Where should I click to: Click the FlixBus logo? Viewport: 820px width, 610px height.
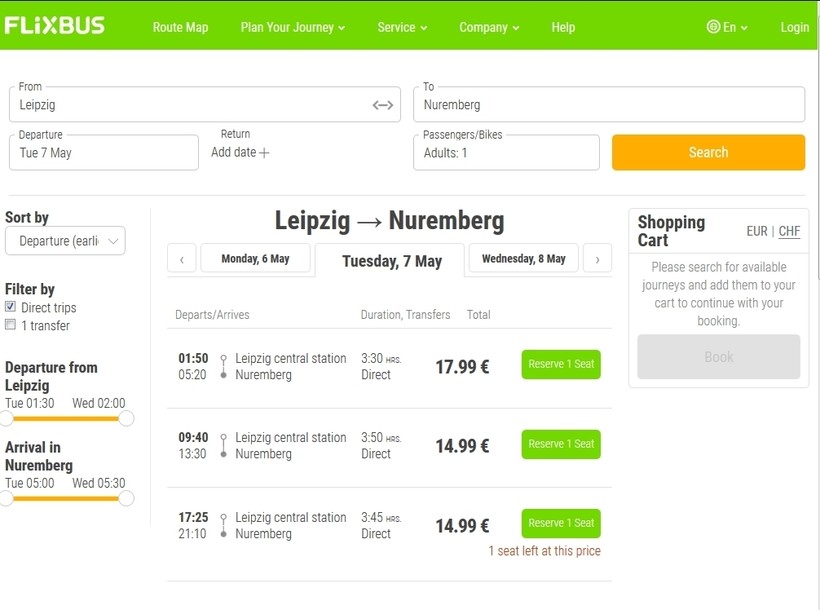click(x=55, y=26)
